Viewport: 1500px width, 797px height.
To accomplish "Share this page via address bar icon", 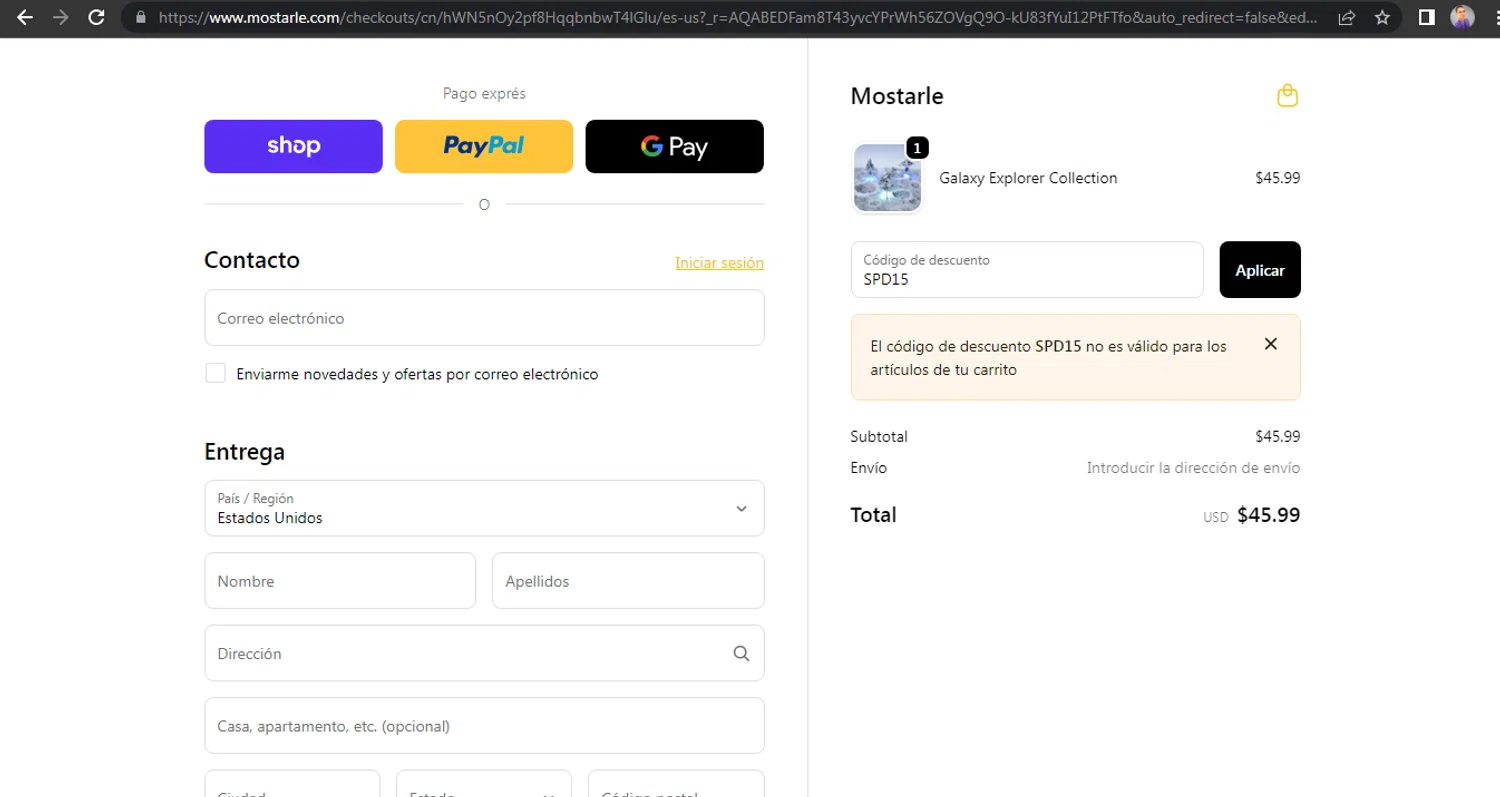I will click(1347, 17).
